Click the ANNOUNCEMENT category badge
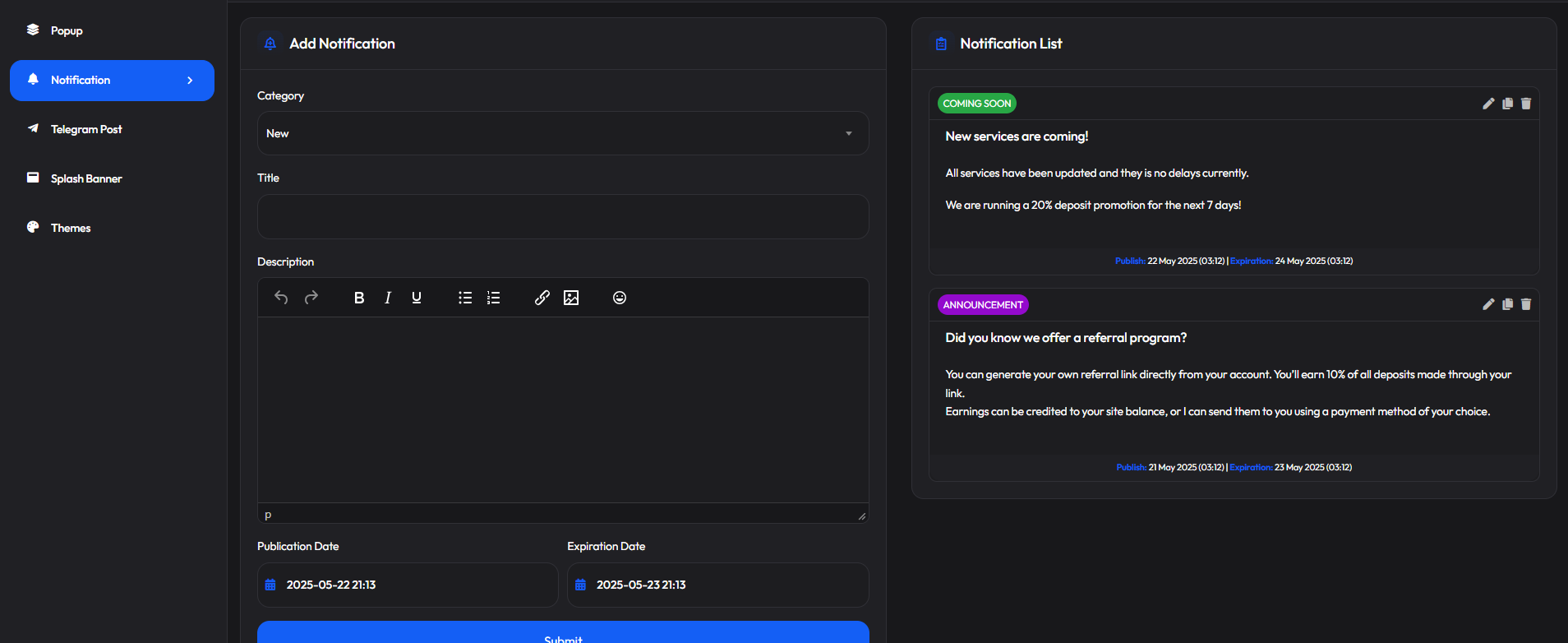The height and width of the screenshot is (643, 1568). pyautogui.click(x=983, y=305)
